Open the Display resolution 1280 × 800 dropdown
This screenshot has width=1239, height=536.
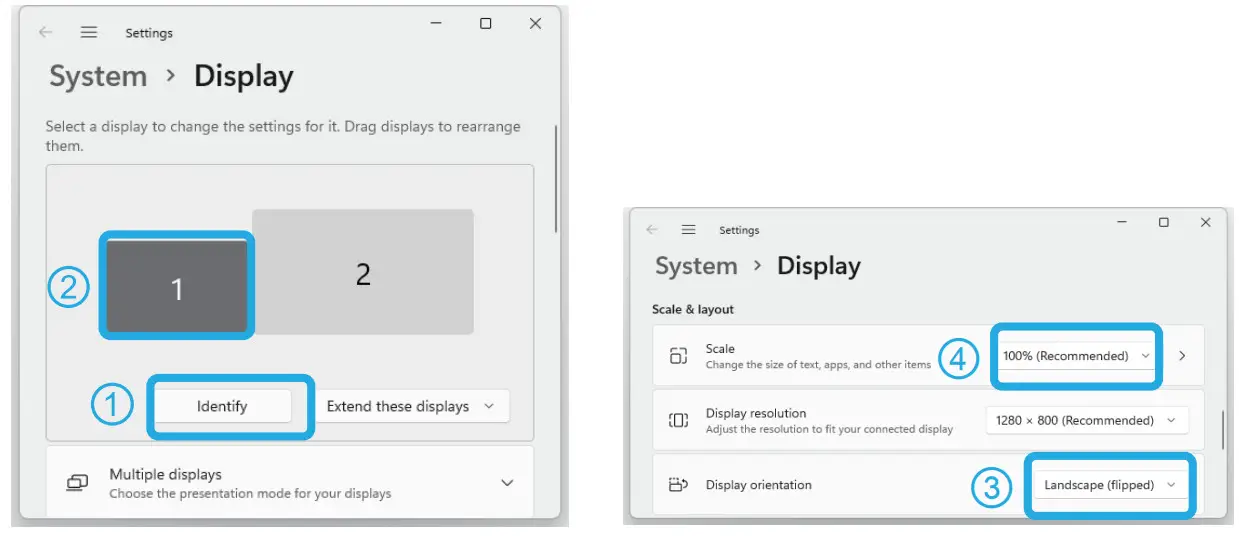pos(1087,420)
